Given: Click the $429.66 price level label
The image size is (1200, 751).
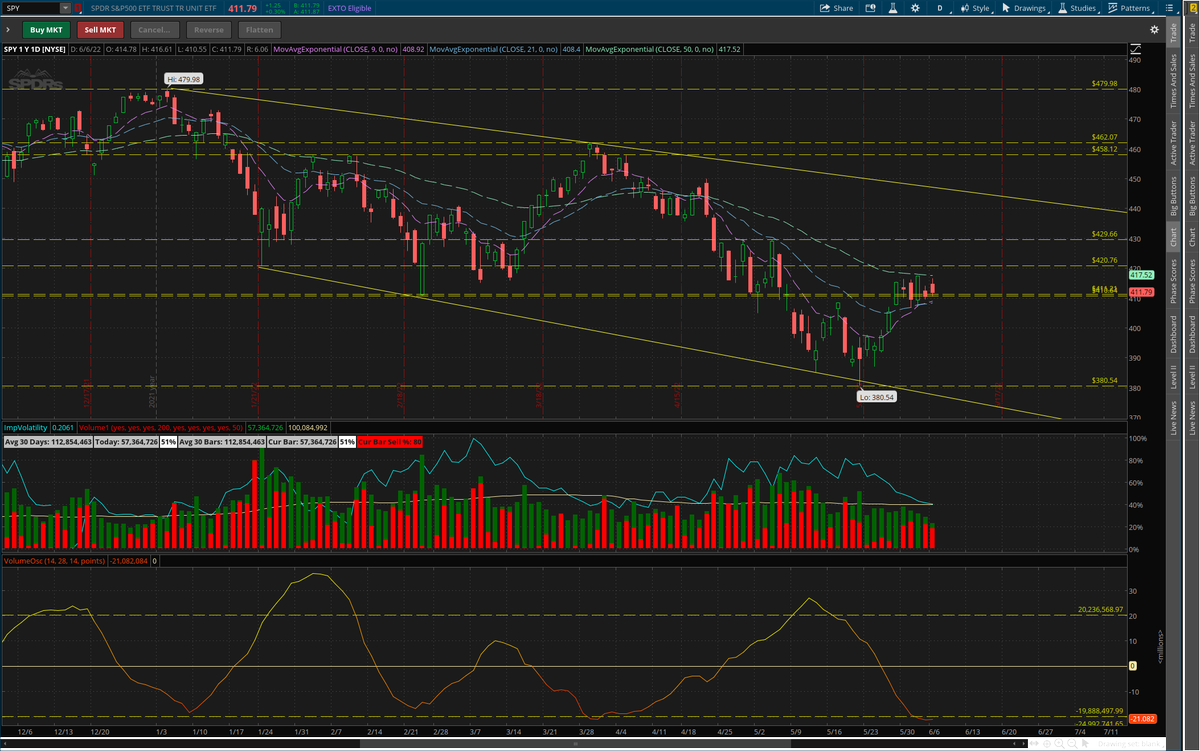Looking at the screenshot, I should click(x=1104, y=234).
